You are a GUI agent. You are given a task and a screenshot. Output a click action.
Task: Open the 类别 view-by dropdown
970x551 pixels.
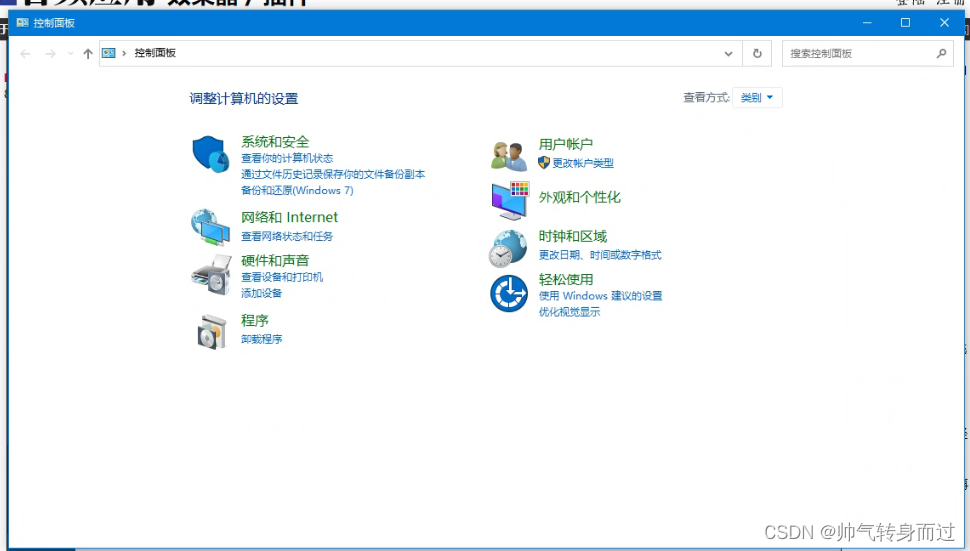pyautogui.click(x=757, y=98)
